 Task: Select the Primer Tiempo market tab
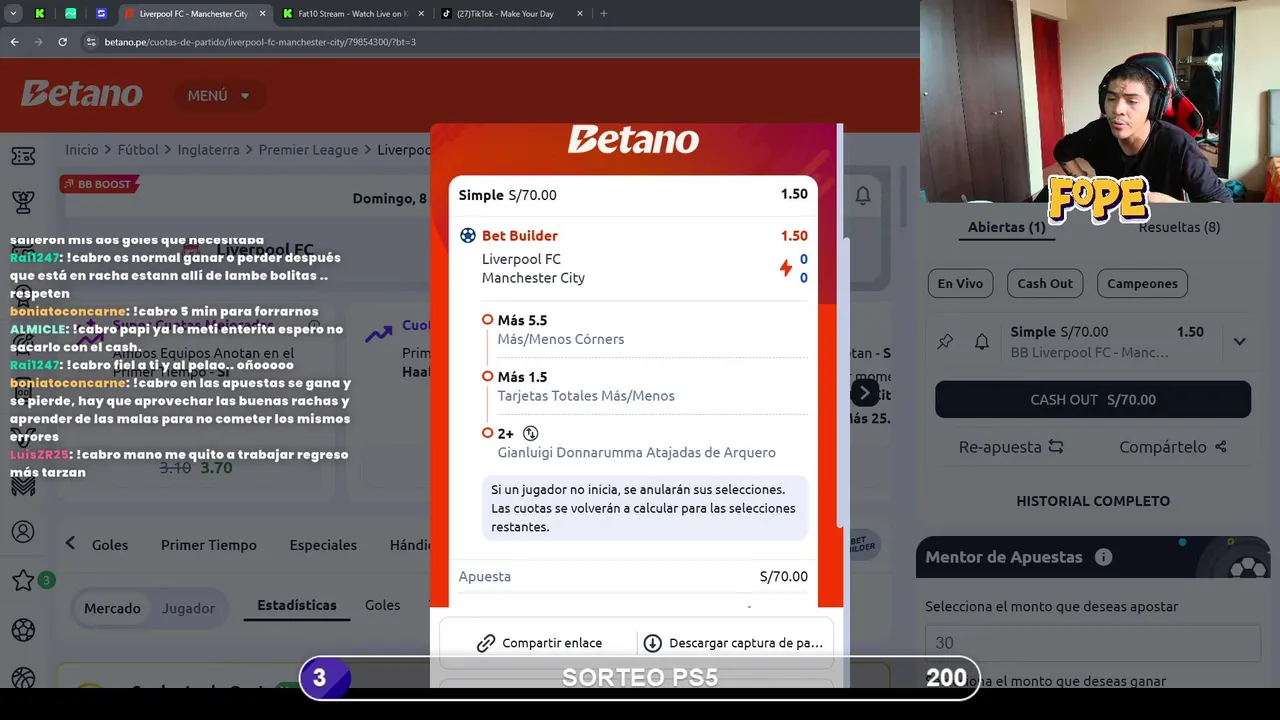pyautogui.click(x=209, y=545)
